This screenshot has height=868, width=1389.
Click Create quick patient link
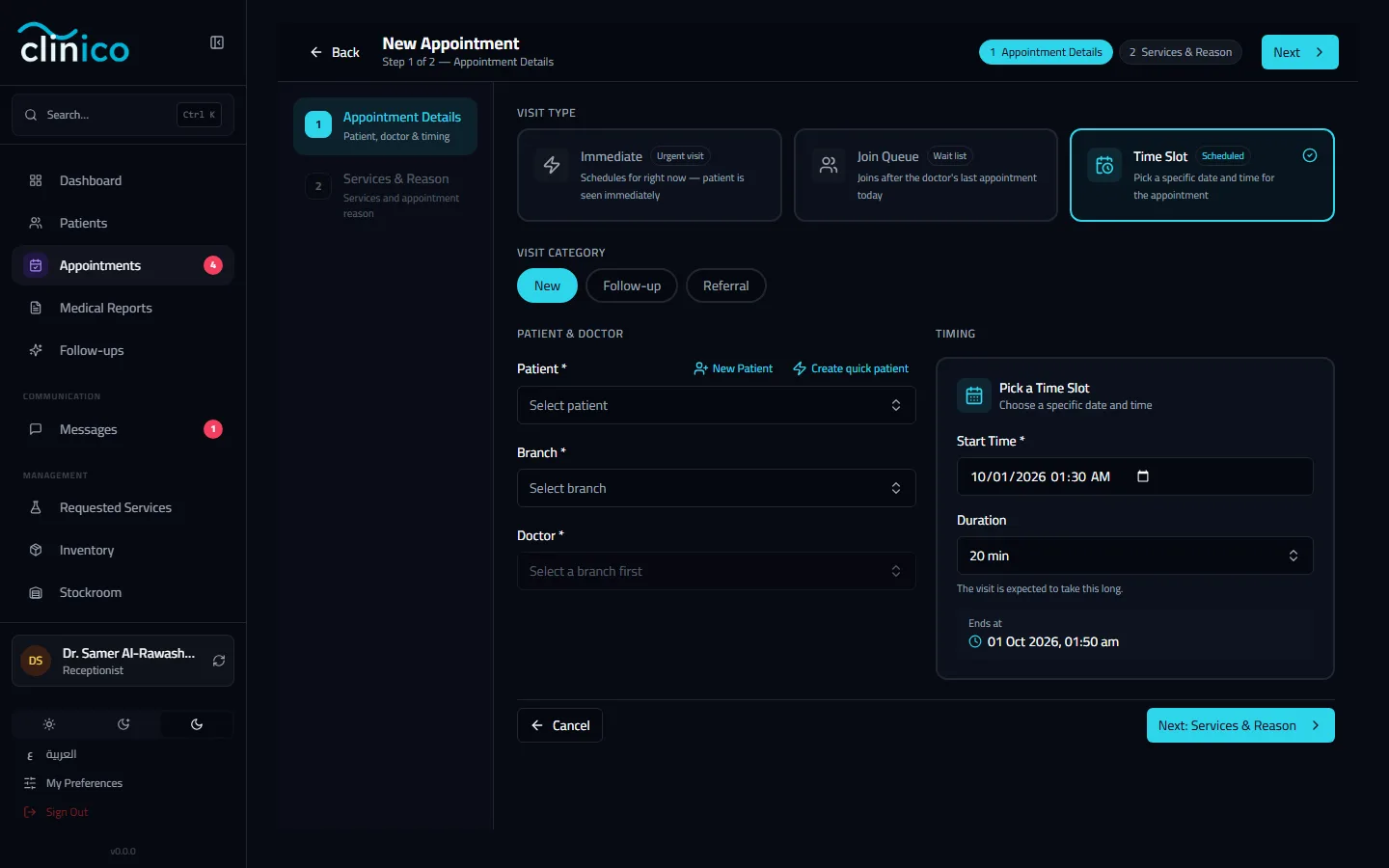click(851, 368)
